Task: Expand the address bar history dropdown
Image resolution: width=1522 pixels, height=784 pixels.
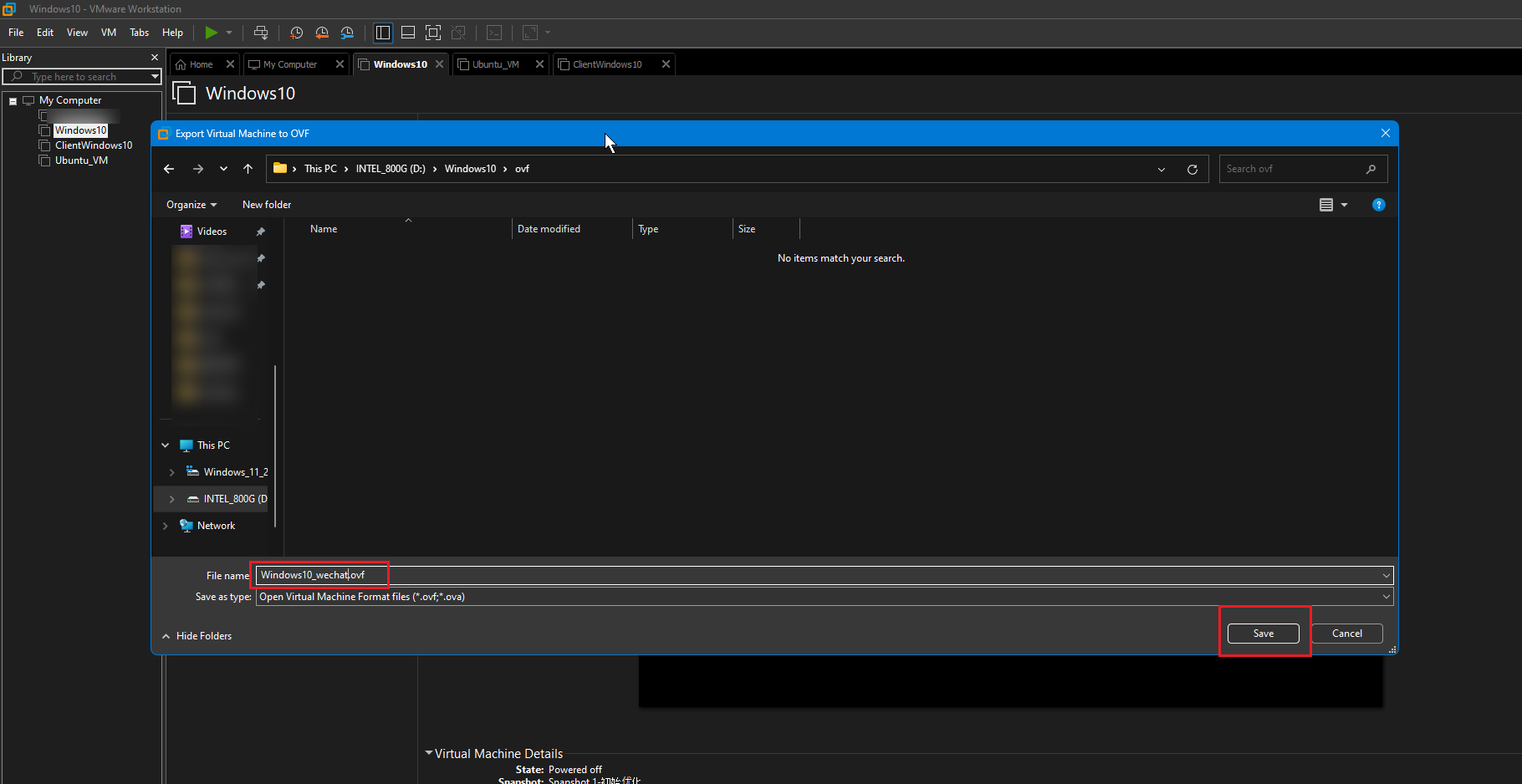Action: 1162,170
